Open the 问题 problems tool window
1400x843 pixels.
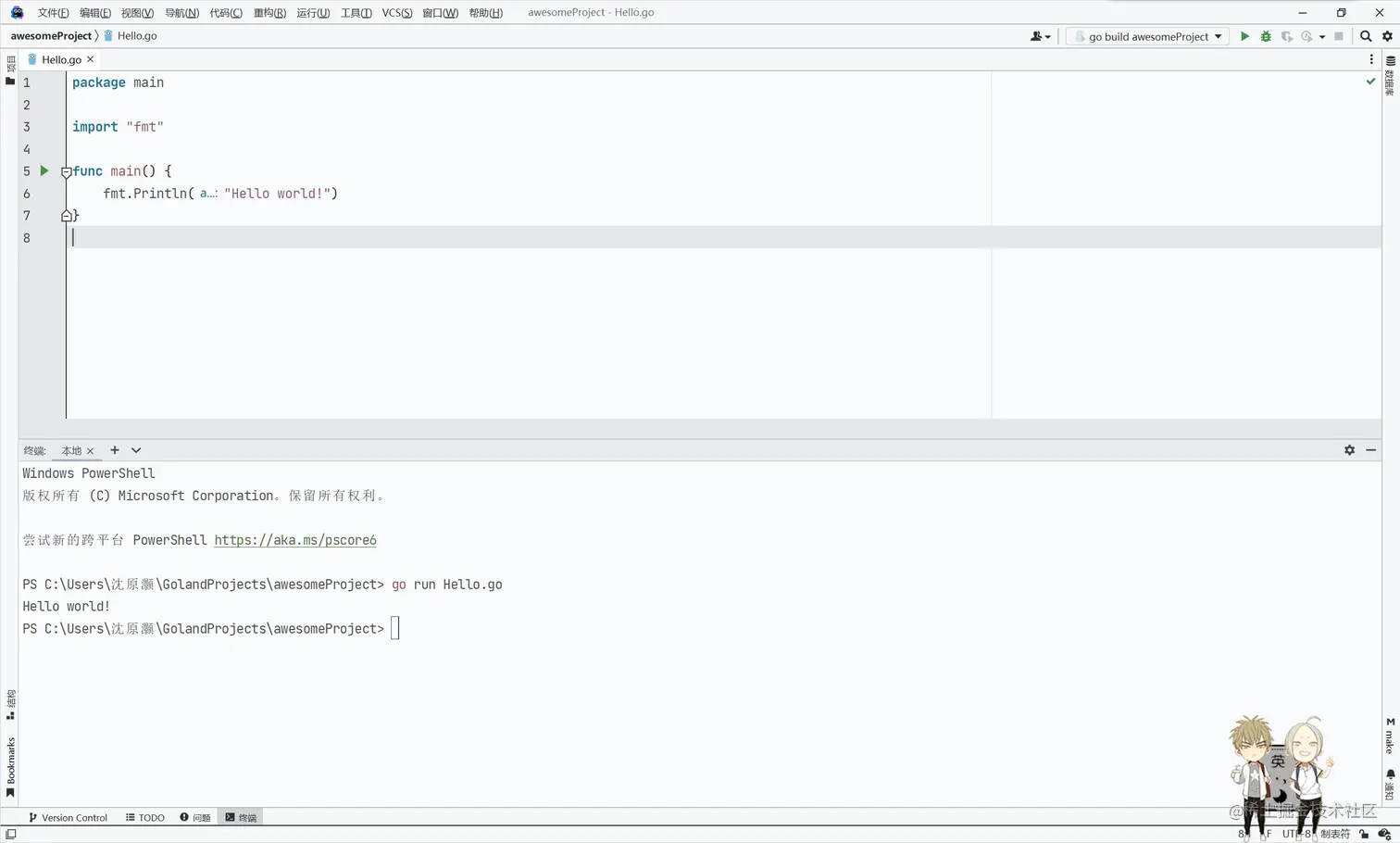(195, 817)
